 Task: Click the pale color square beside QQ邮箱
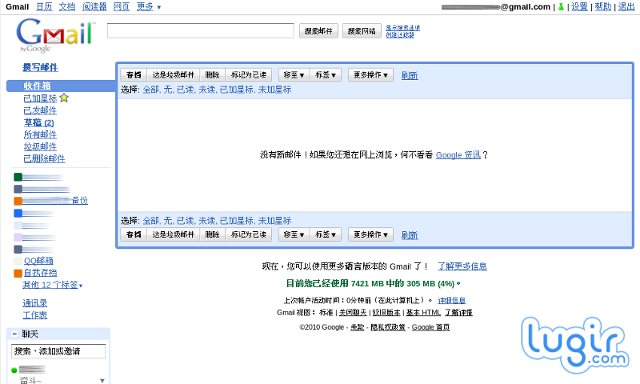[x=18, y=261]
